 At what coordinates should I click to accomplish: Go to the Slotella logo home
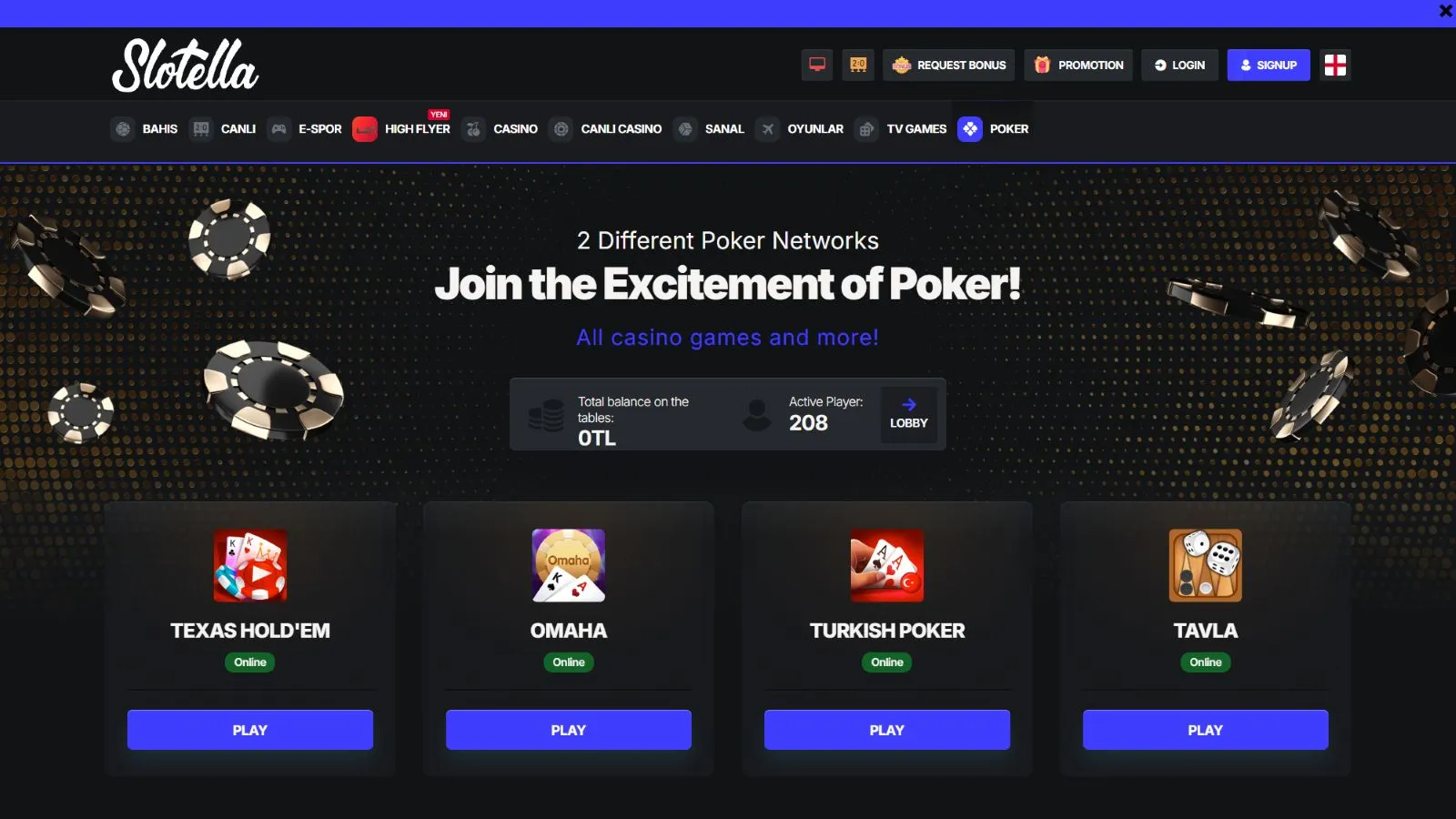click(186, 65)
